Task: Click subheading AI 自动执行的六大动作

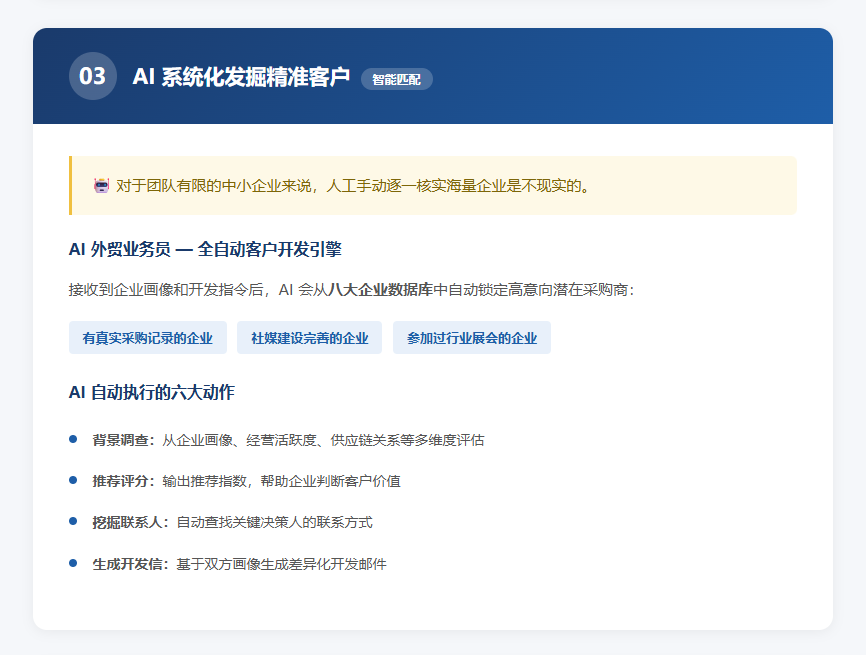Action: (x=152, y=392)
